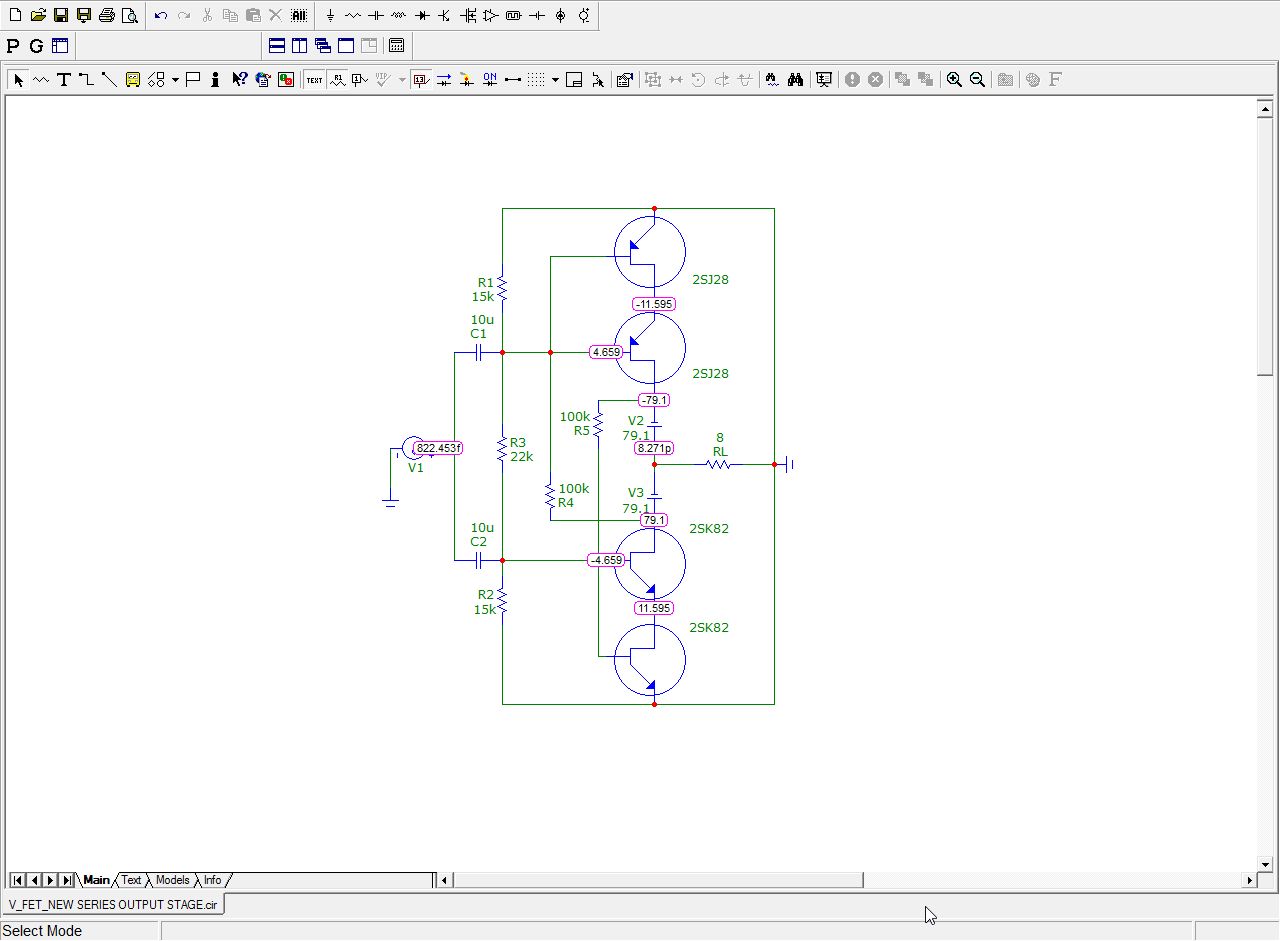Select All toolbar icon

[x=299, y=16]
